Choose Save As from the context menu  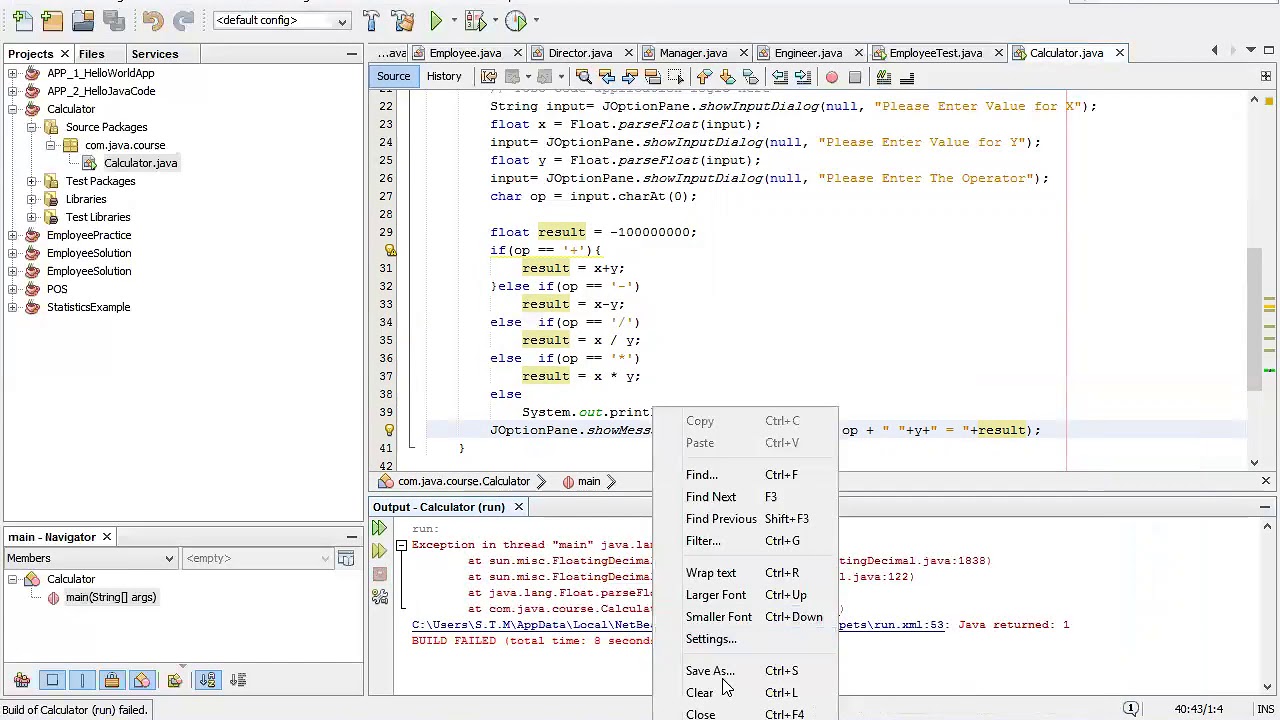(x=709, y=671)
